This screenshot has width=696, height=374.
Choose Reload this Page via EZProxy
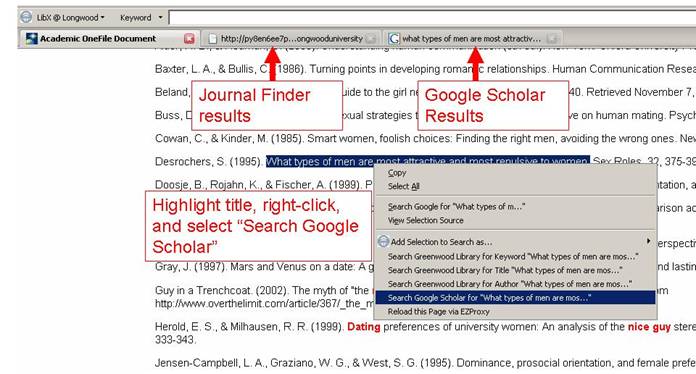(x=439, y=311)
